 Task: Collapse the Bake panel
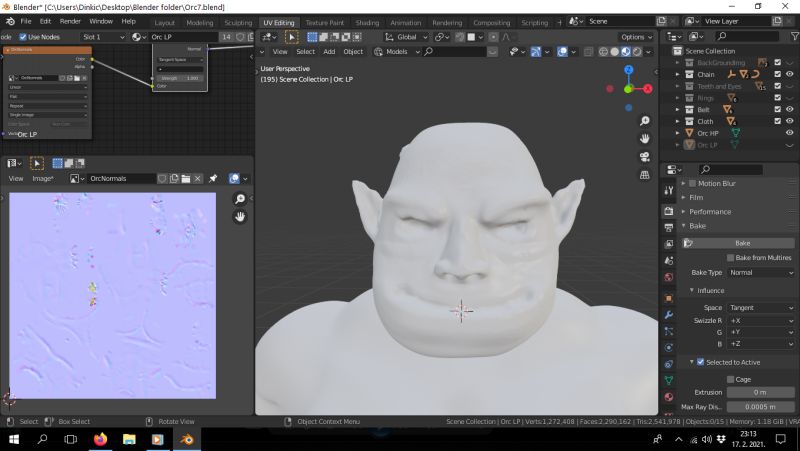click(x=697, y=226)
